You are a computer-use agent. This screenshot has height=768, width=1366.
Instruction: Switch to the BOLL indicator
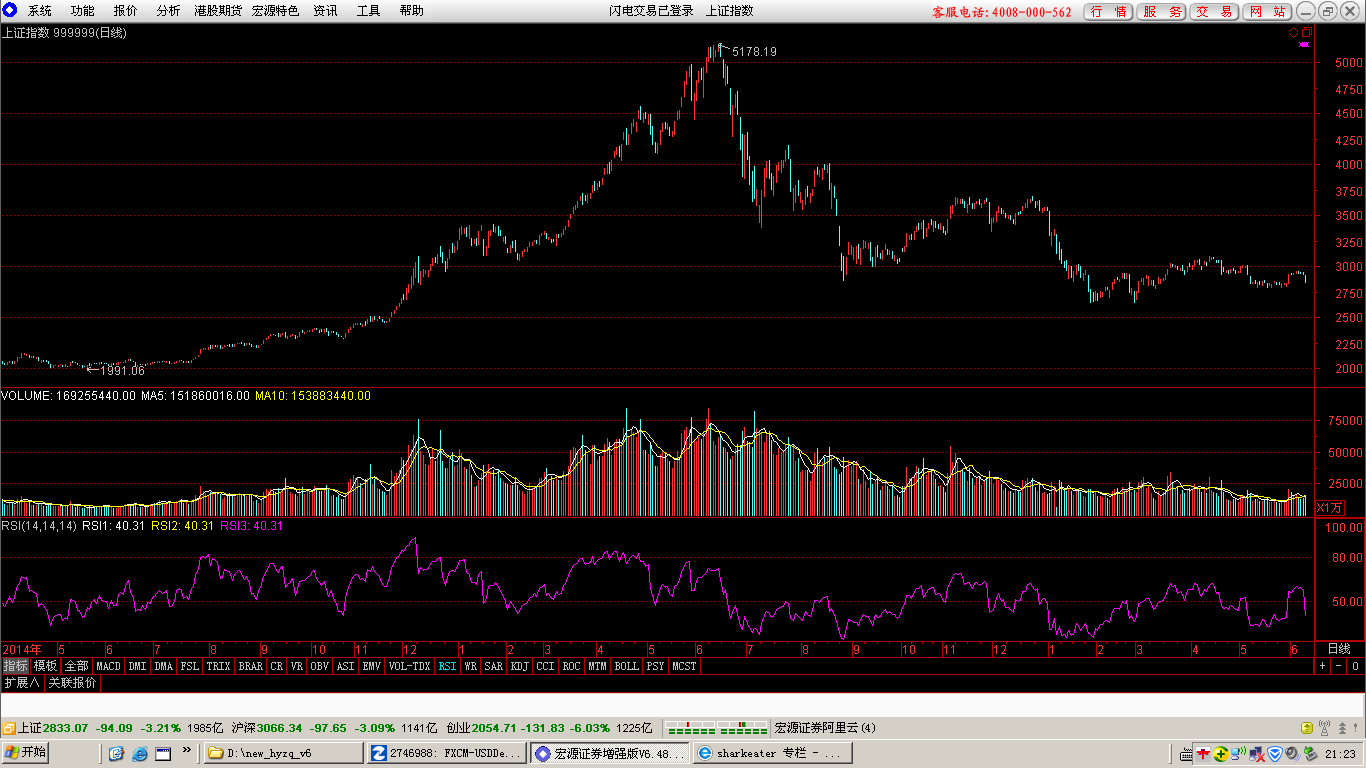[x=626, y=665]
